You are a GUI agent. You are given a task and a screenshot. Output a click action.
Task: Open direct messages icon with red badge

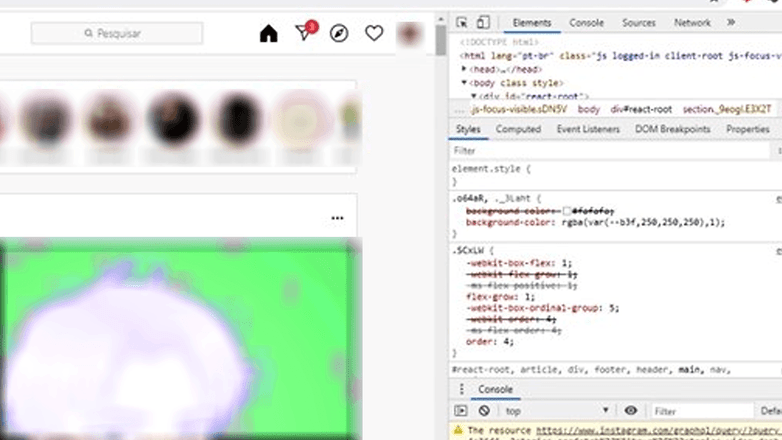coord(305,31)
